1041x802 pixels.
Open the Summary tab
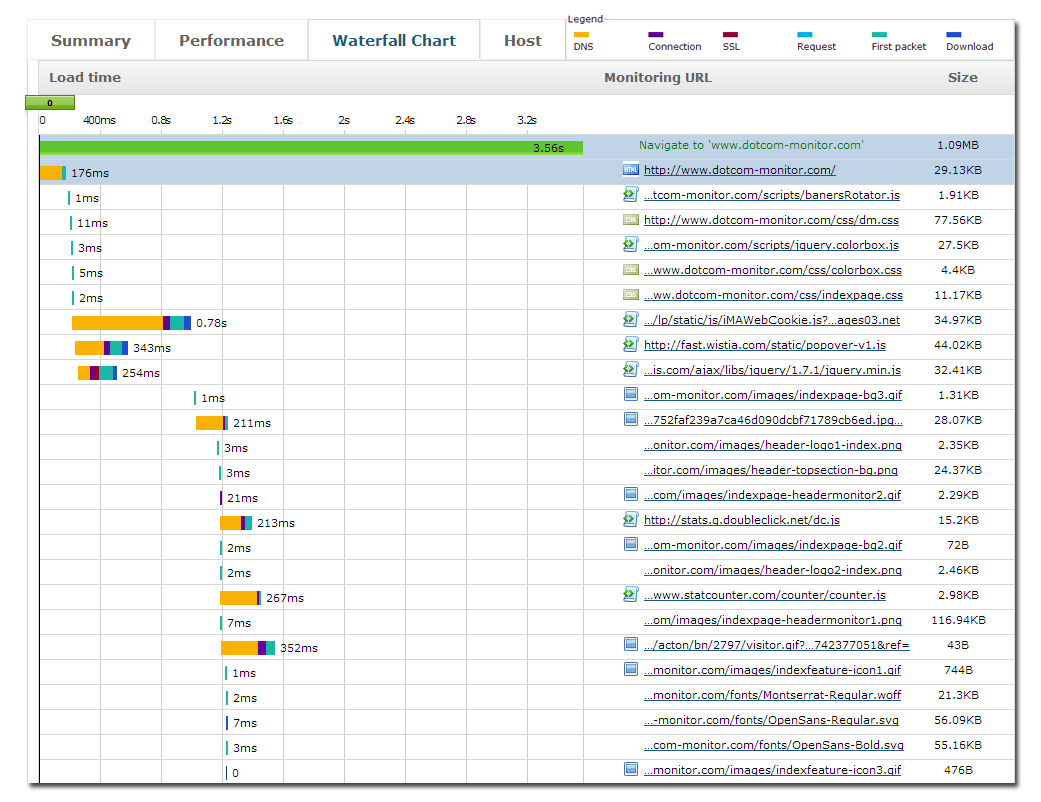[91, 40]
